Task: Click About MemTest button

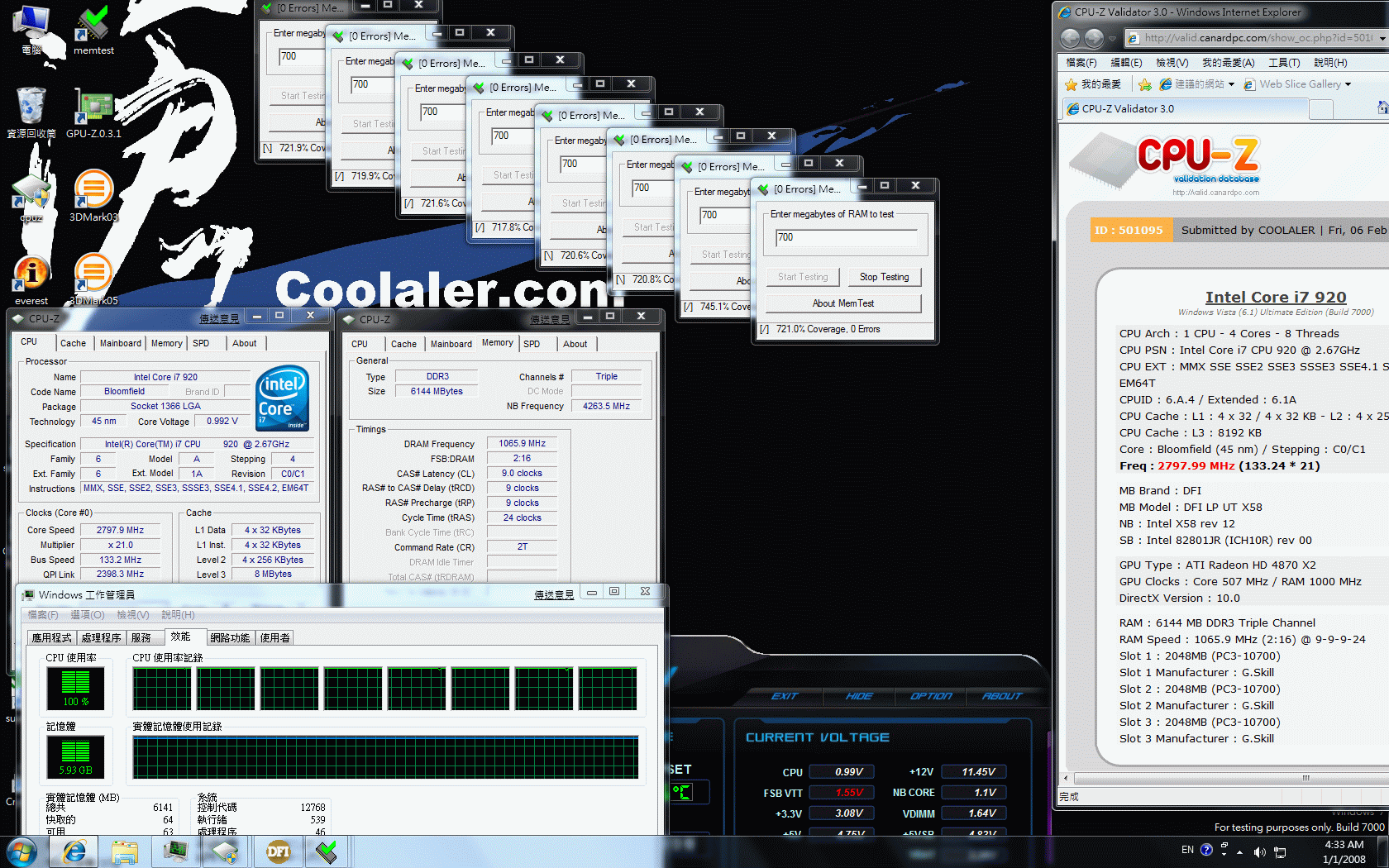Action: pos(843,303)
